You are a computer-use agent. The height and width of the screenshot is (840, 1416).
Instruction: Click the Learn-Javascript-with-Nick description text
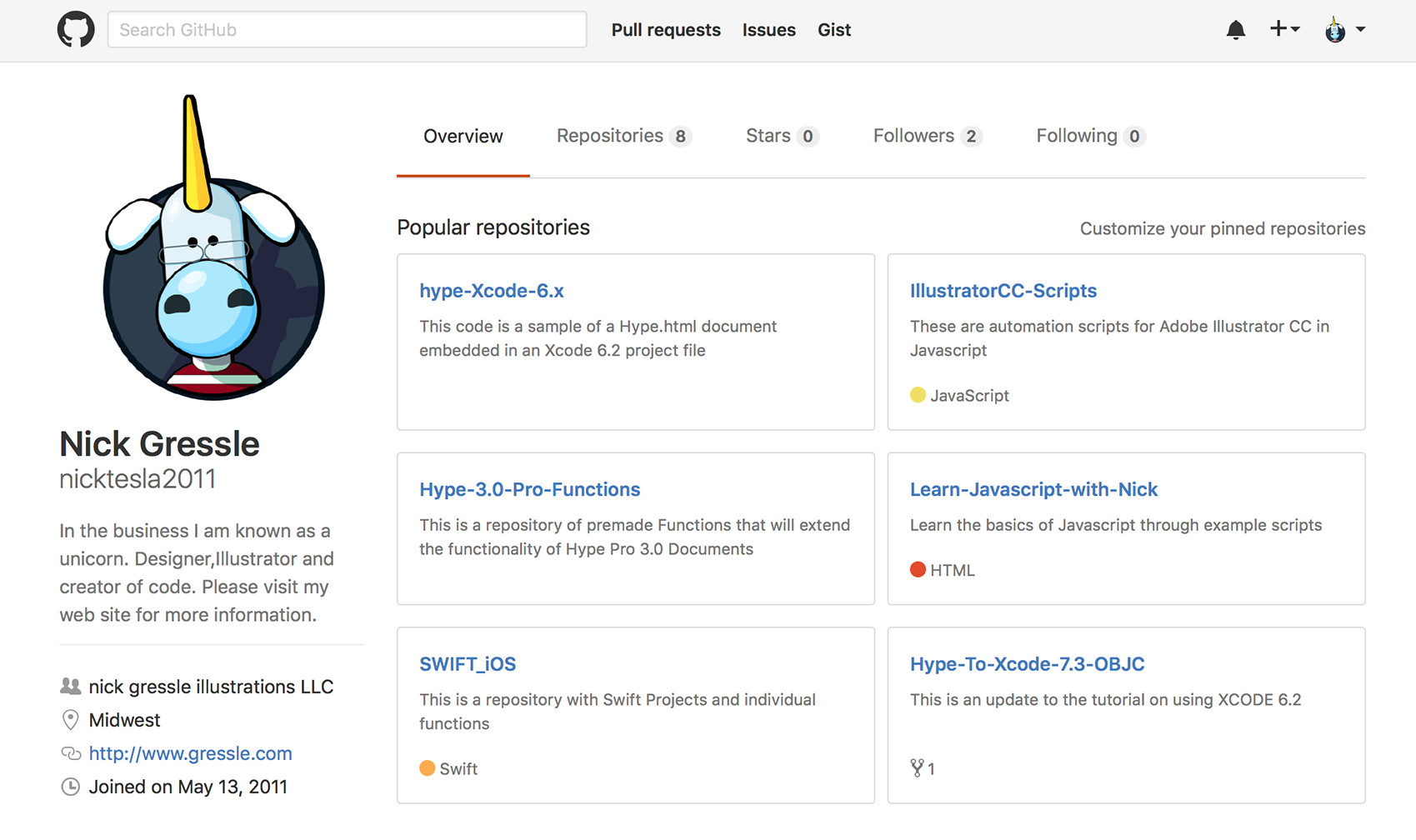click(x=1116, y=525)
